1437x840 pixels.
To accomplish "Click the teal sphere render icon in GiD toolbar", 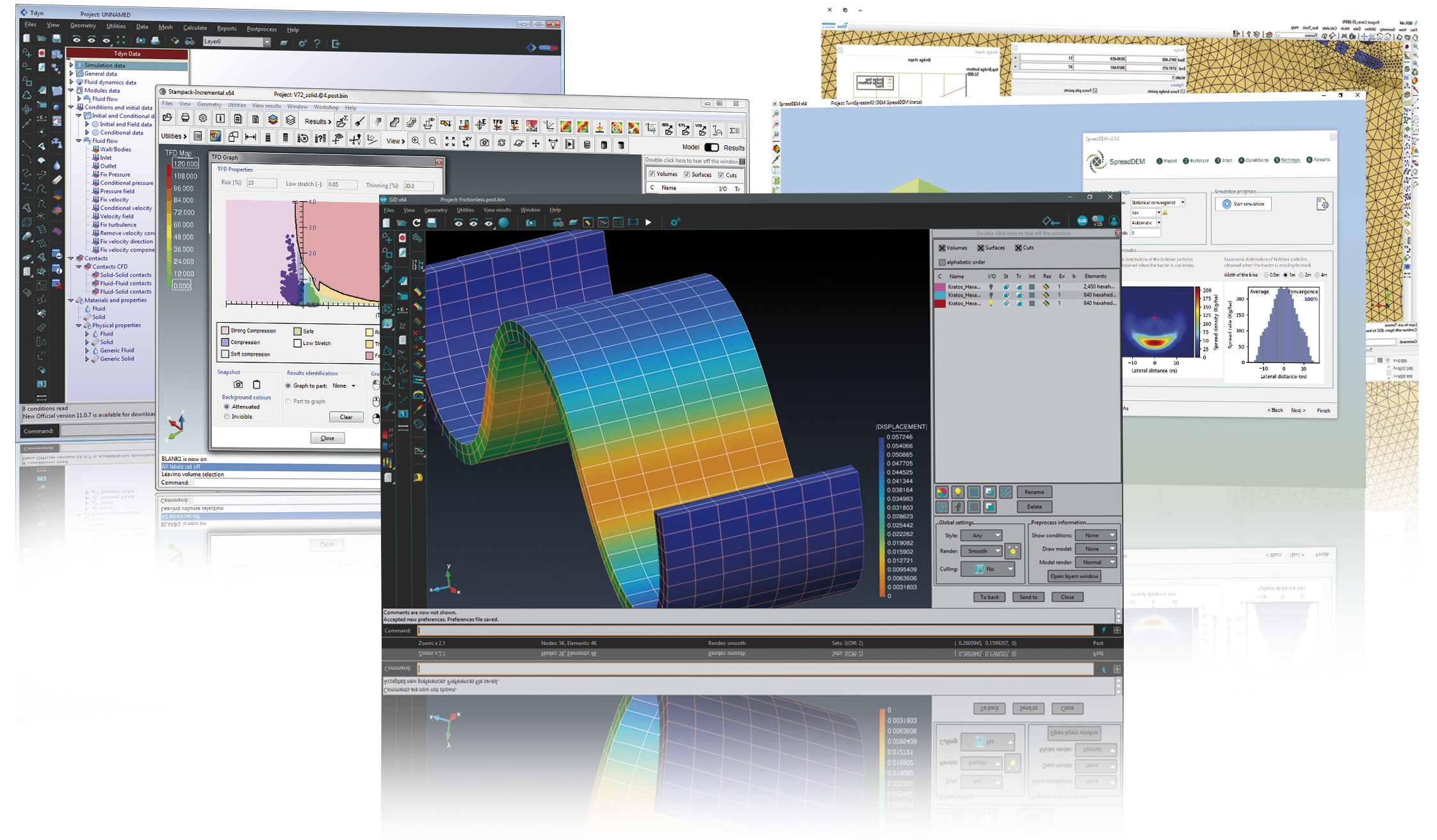I will pyautogui.click(x=504, y=223).
